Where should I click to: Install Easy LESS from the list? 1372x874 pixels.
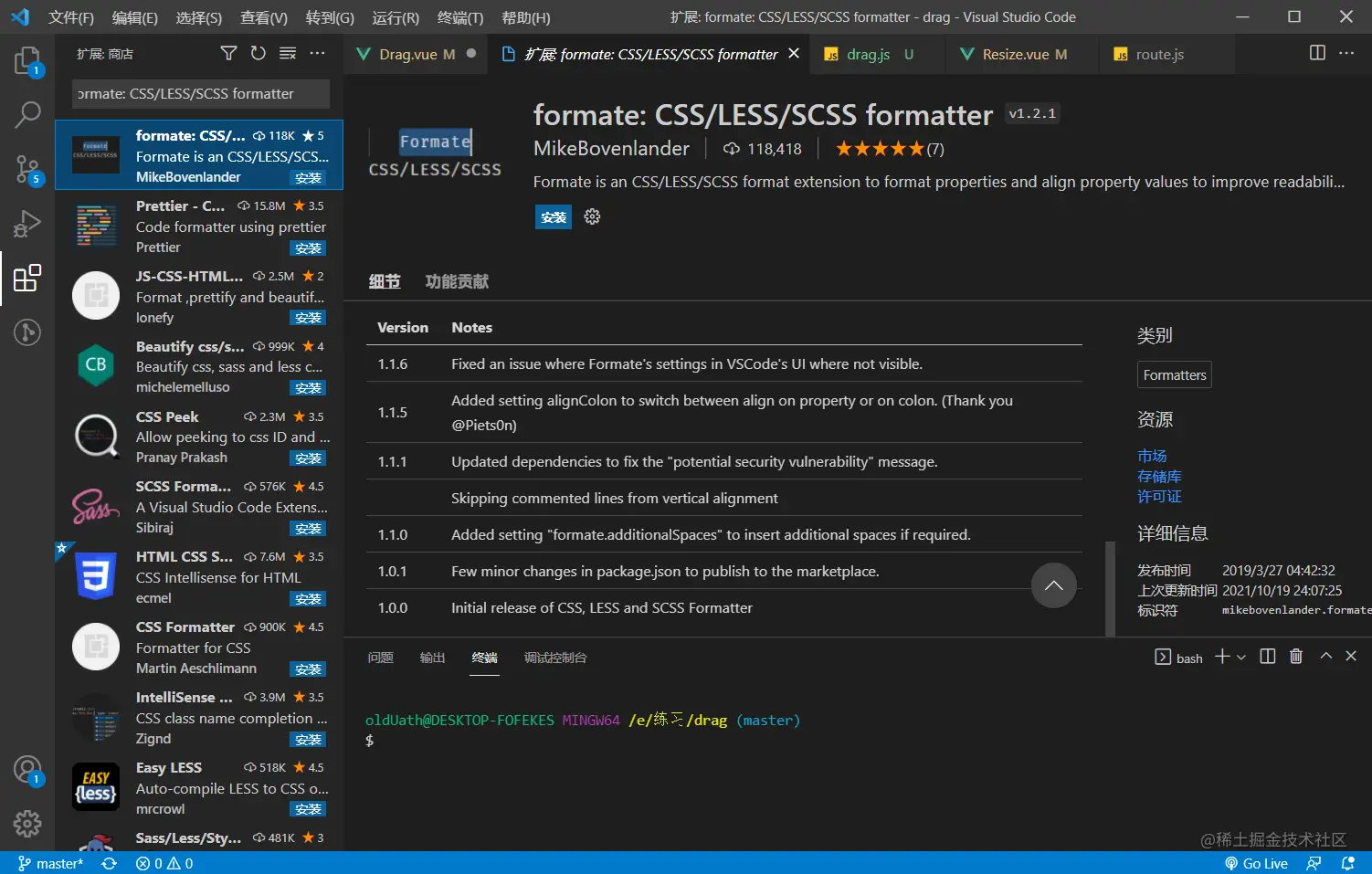click(309, 809)
